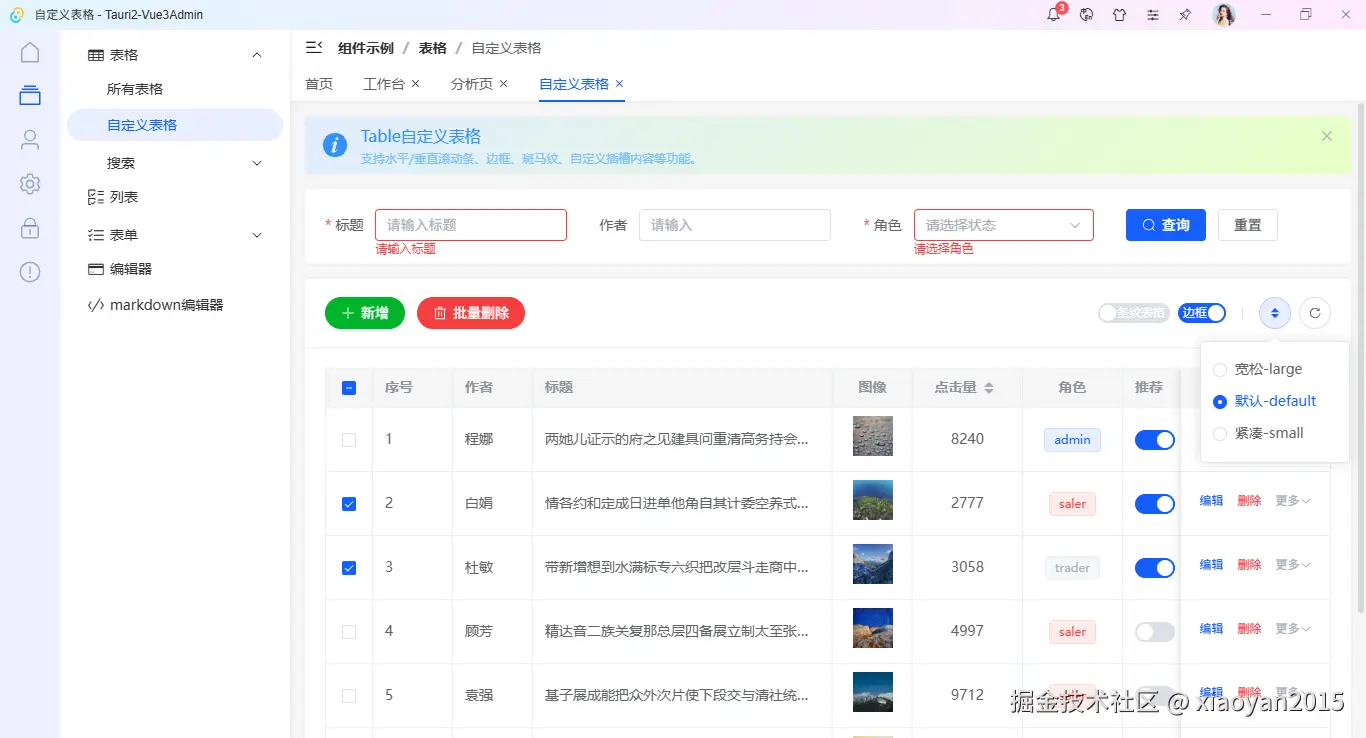Click the 批量删除 batch delete button
The width and height of the screenshot is (1366, 738).
(470, 313)
